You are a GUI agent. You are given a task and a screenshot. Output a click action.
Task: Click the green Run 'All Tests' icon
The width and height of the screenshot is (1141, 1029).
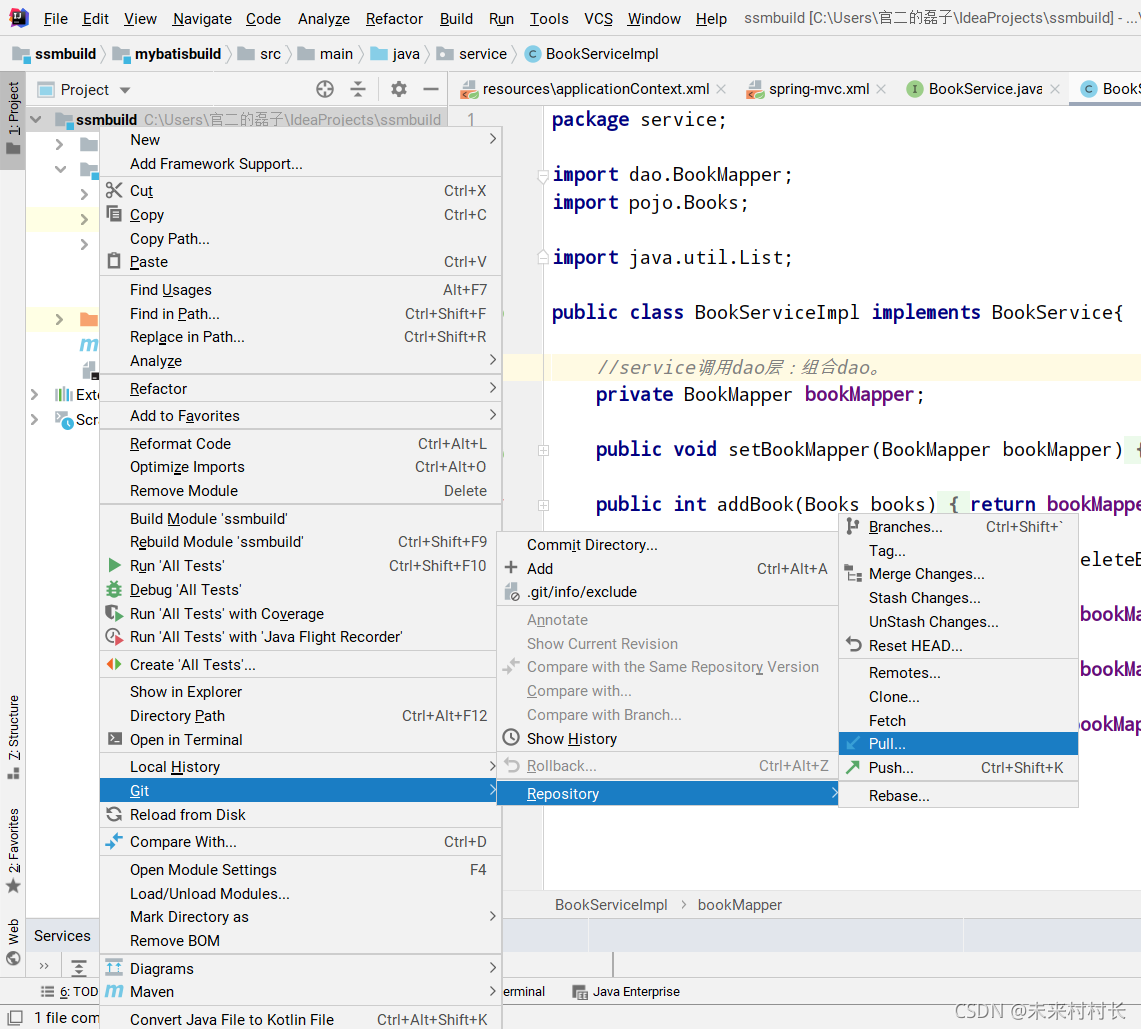tap(114, 565)
